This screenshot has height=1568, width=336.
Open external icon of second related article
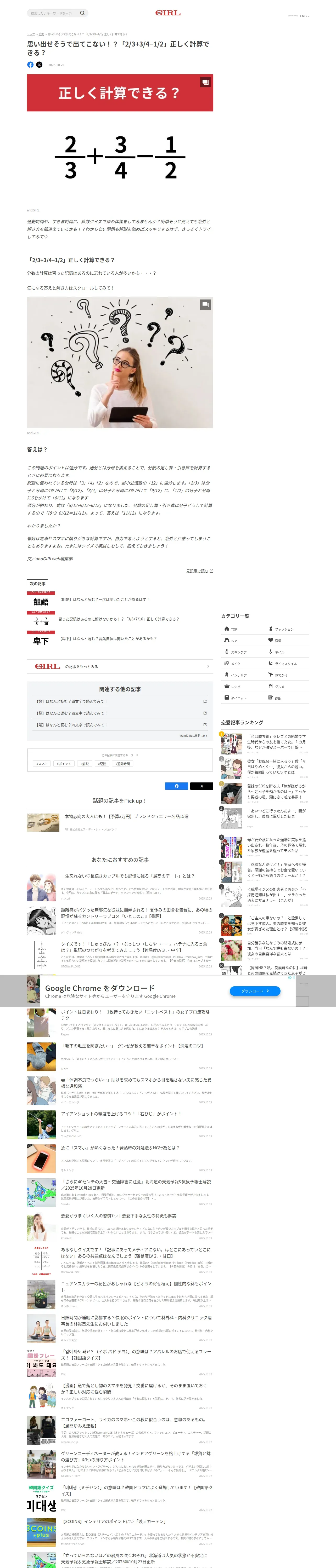pyautogui.click(x=205, y=713)
